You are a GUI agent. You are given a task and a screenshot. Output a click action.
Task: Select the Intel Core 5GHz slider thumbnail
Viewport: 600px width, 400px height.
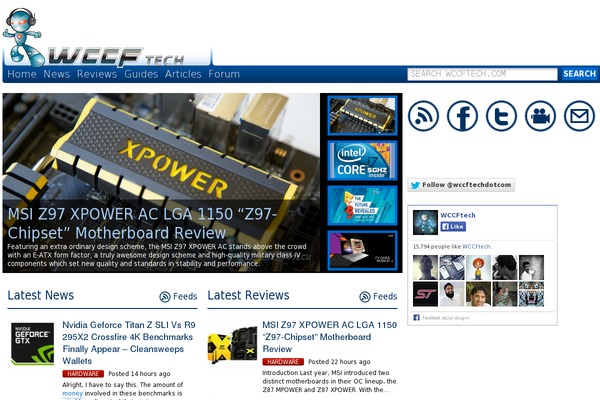(x=362, y=161)
